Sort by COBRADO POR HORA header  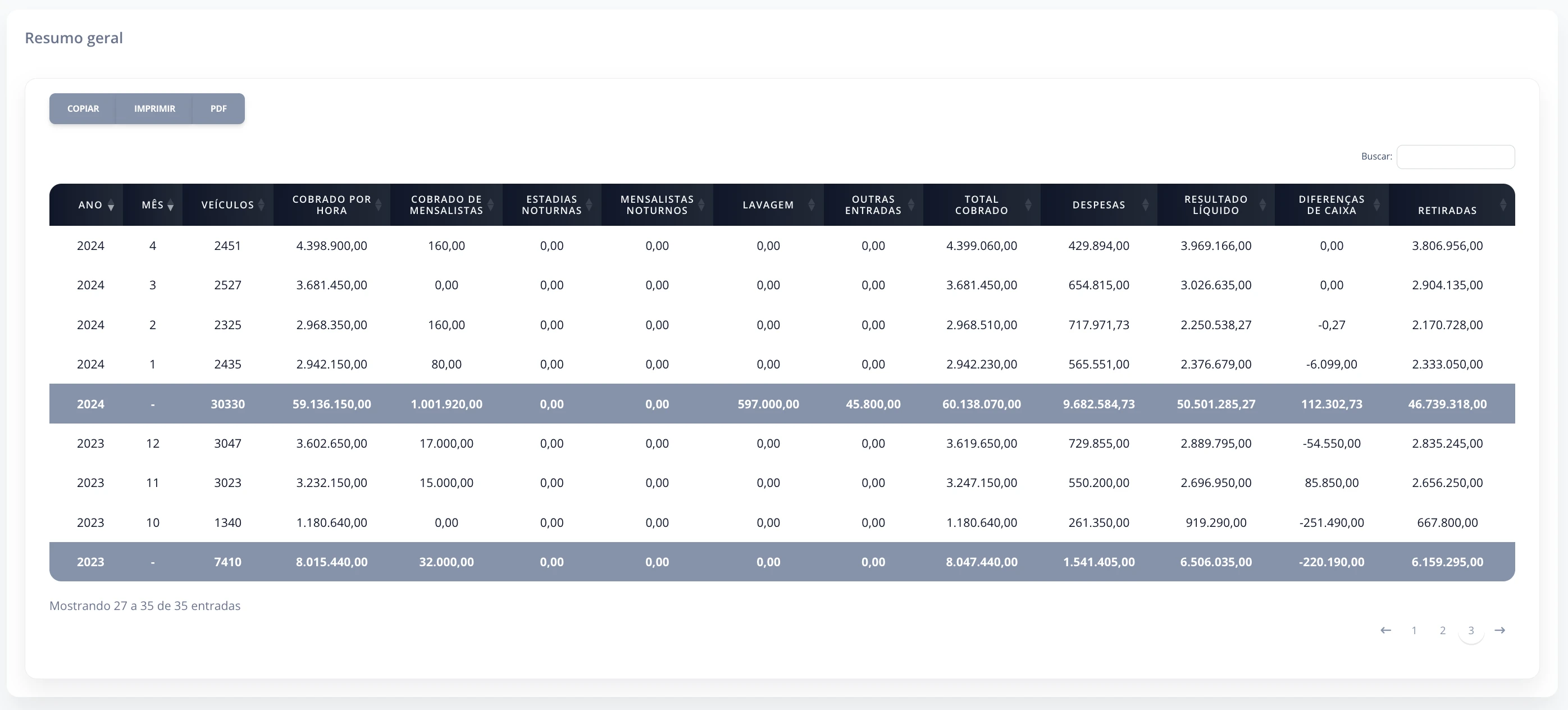pos(332,204)
